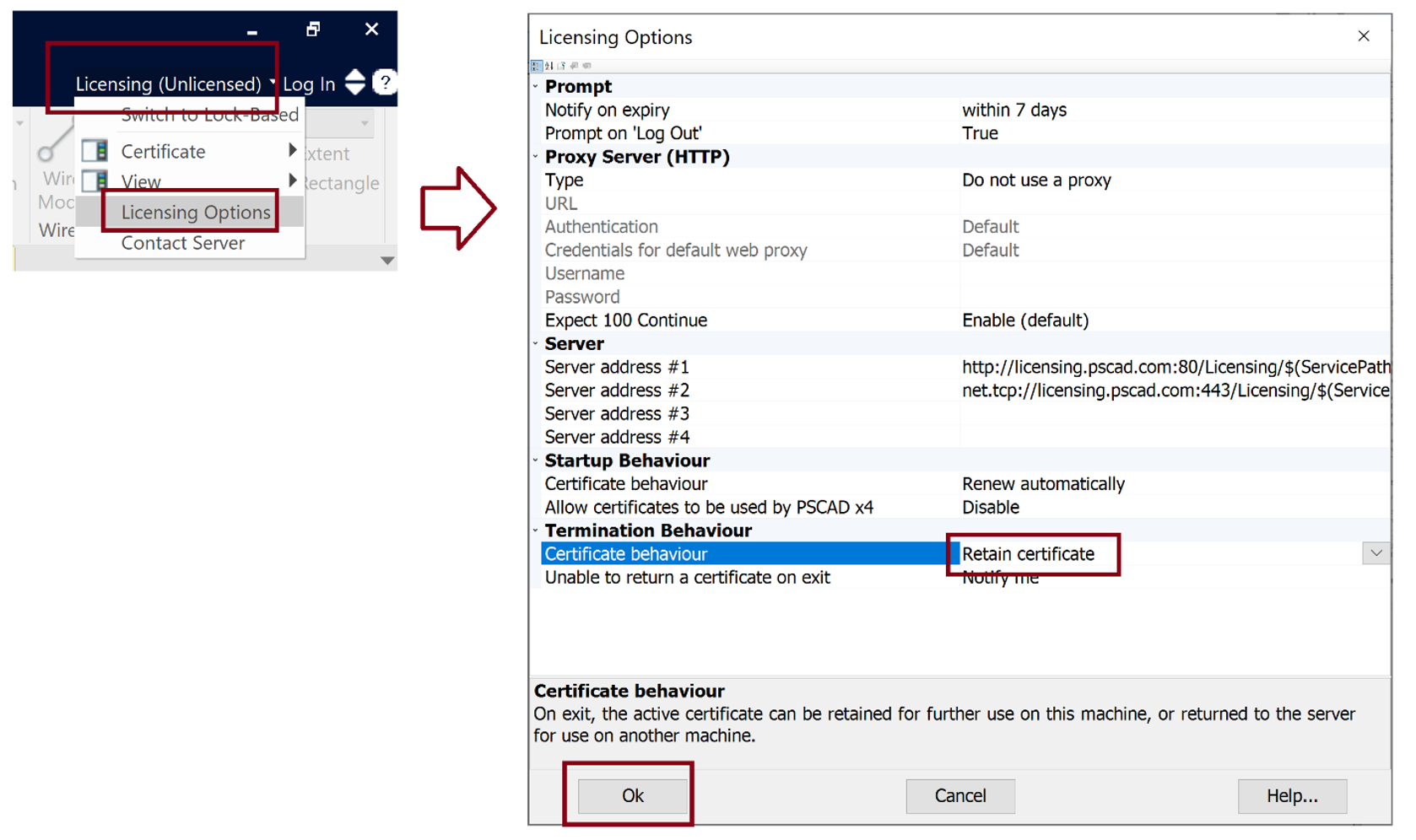The width and height of the screenshot is (1416, 840).
Task: Select Contact Server from the Licensing menu
Action: click(x=182, y=243)
